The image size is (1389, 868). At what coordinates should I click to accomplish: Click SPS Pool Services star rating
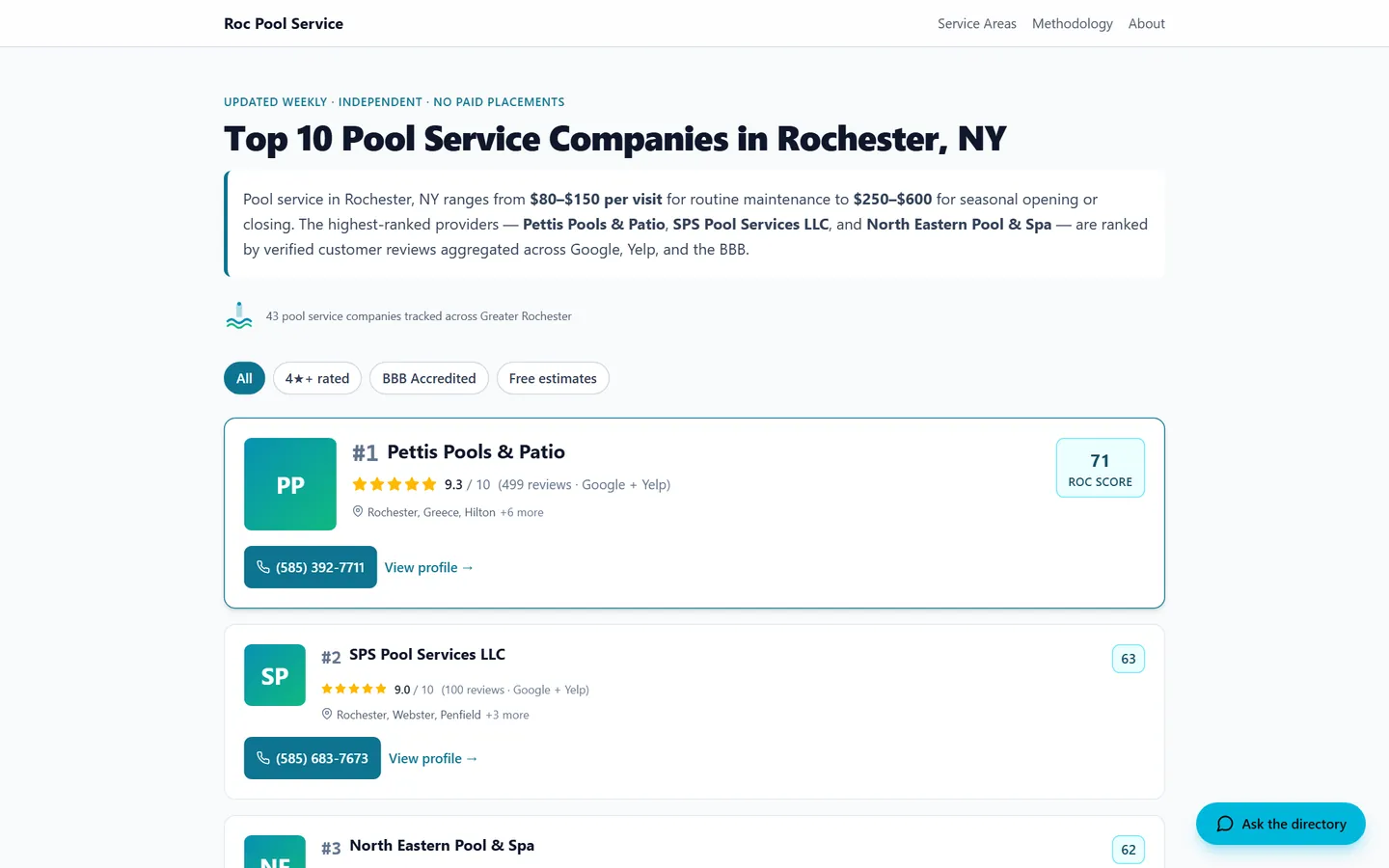(x=354, y=689)
